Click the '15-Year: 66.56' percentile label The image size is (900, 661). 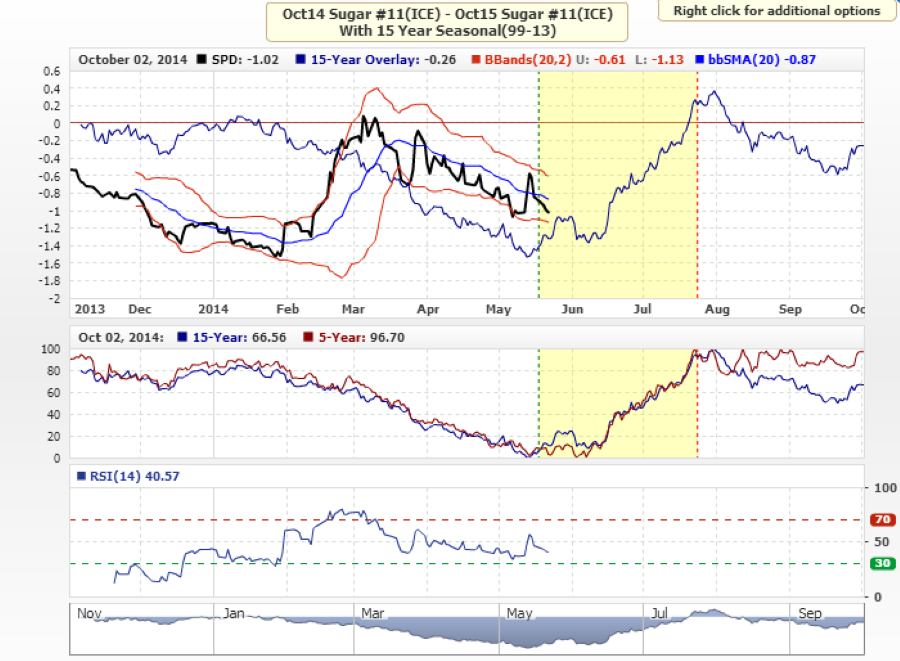[x=239, y=337]
